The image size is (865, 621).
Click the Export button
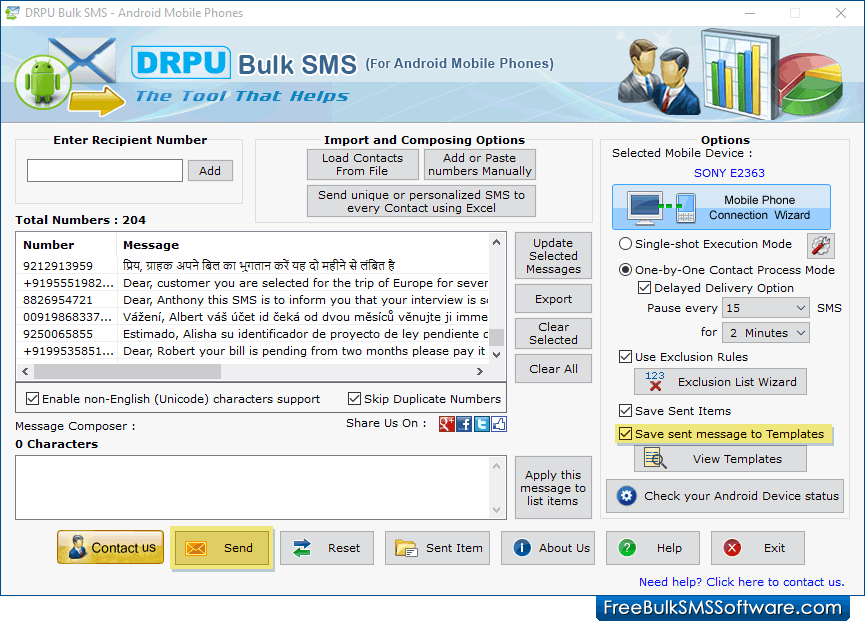pos(553,299)
